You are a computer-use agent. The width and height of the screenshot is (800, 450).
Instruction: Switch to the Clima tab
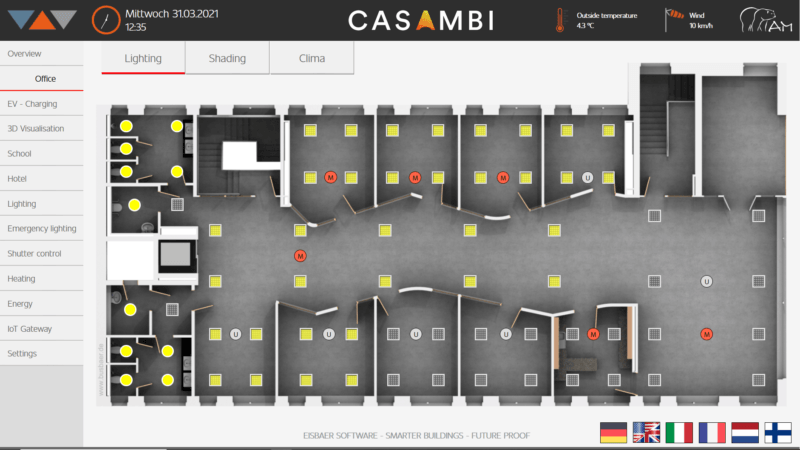point(312,58)
